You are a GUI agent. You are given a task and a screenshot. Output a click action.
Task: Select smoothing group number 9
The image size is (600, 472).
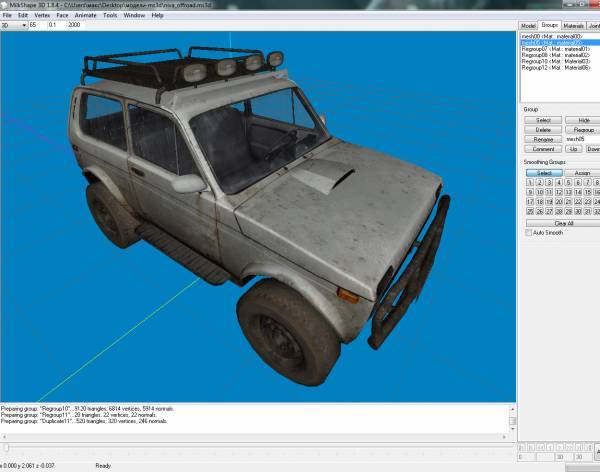(529, 192)
